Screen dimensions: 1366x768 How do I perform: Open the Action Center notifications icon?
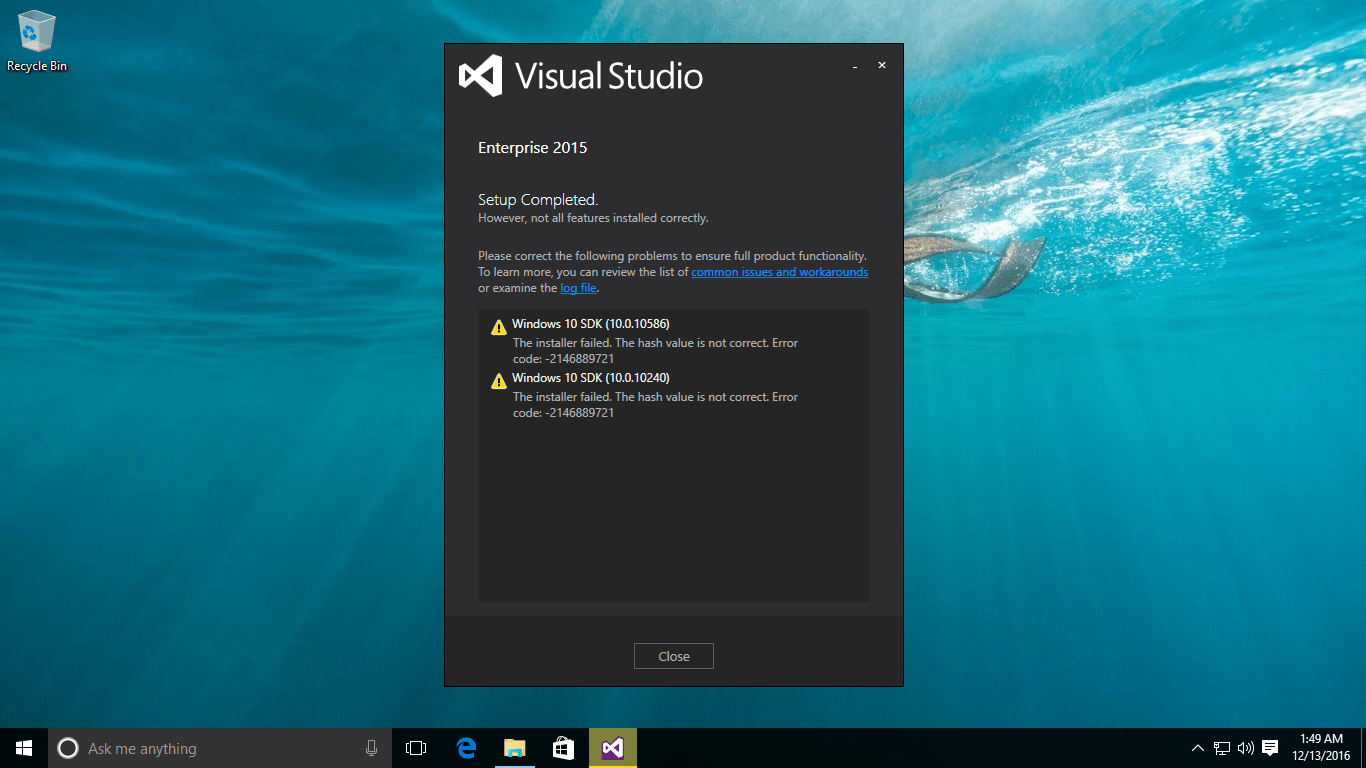[x=1270, y=748]
